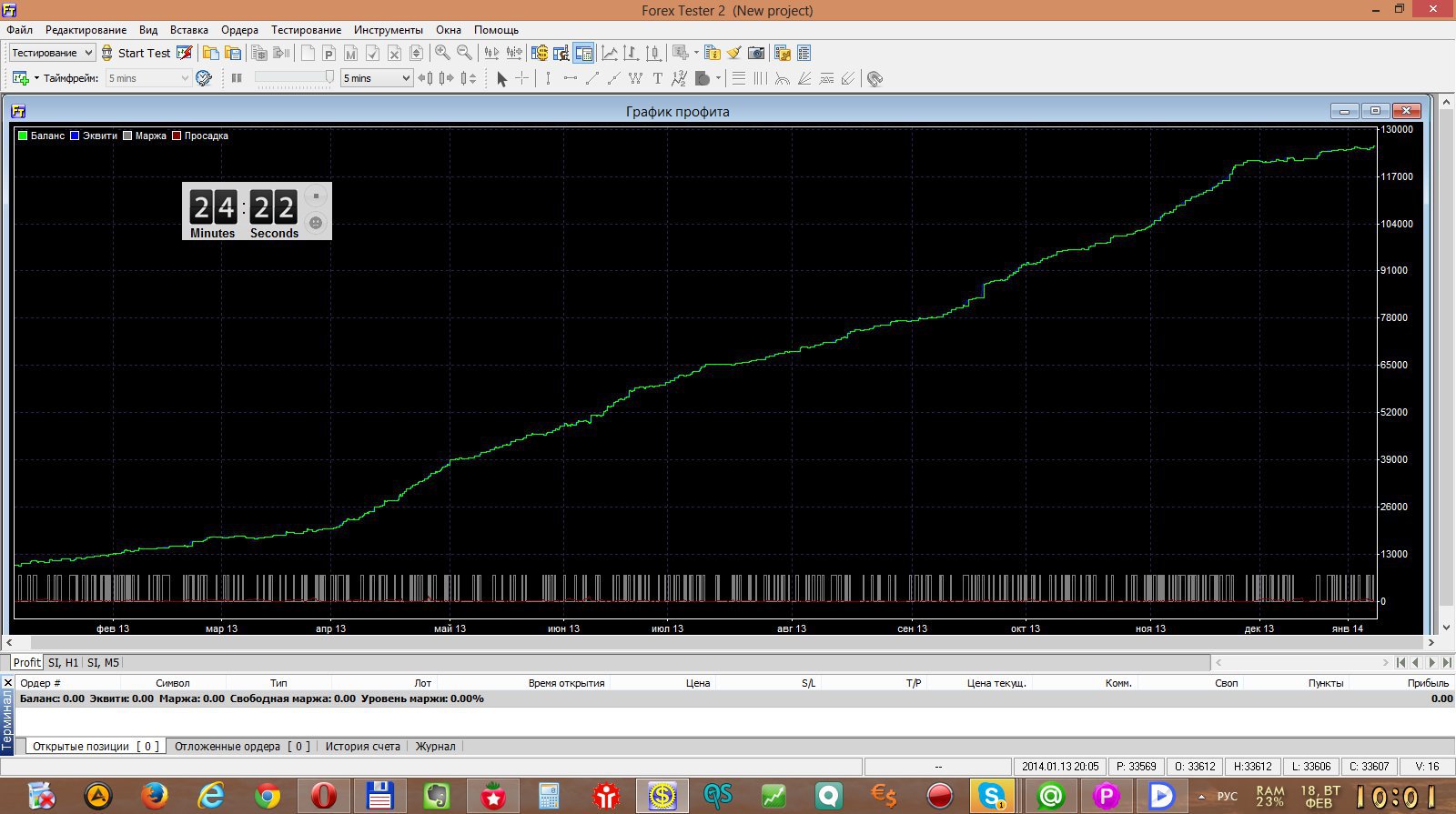Viewport: 1456px width, 814px height.
Task: Click the magnet snap mode icon
Action: (x=875, y=78)
